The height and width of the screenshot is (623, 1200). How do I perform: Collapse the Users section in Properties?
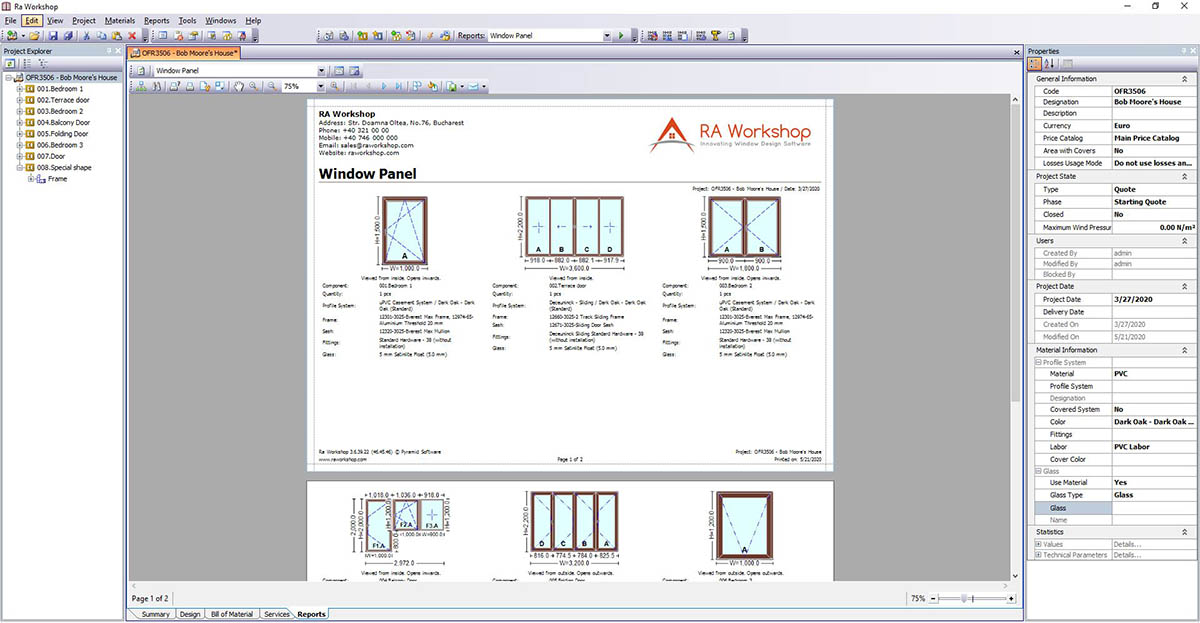(1185, 241)
